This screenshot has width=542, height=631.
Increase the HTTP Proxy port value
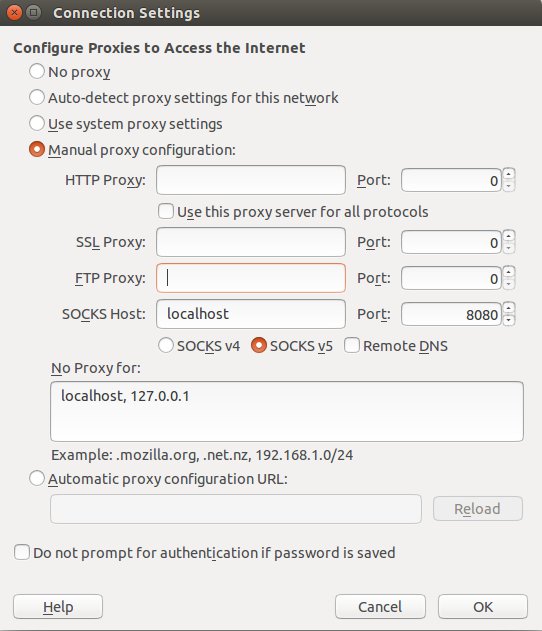[509, 174]
